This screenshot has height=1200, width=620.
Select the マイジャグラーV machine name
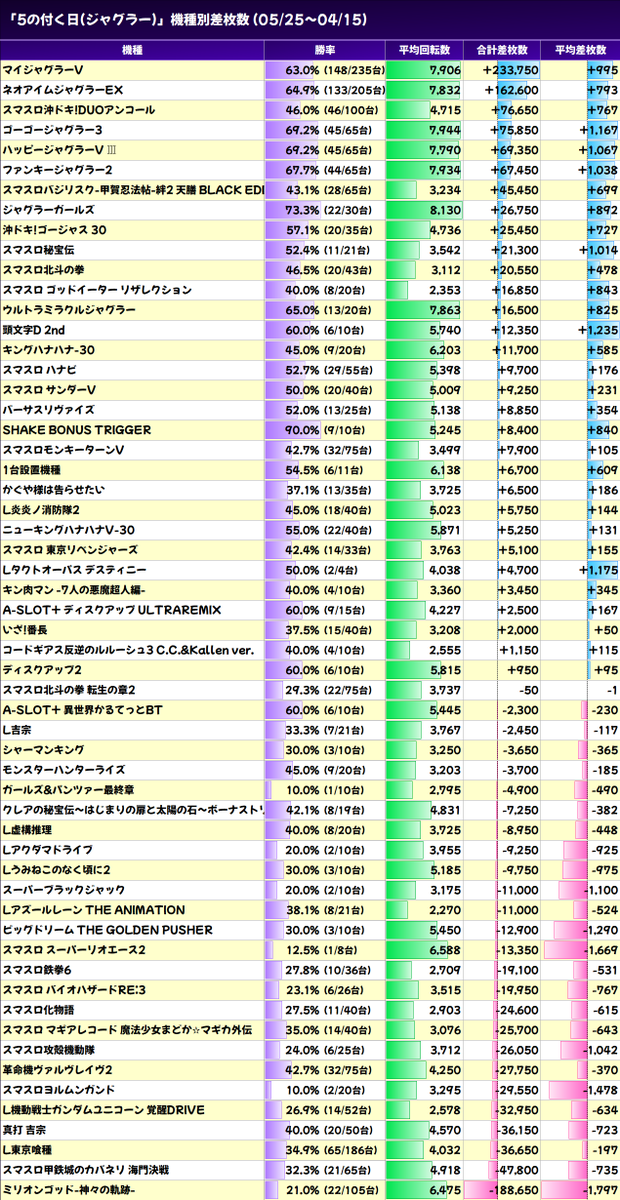43,70
